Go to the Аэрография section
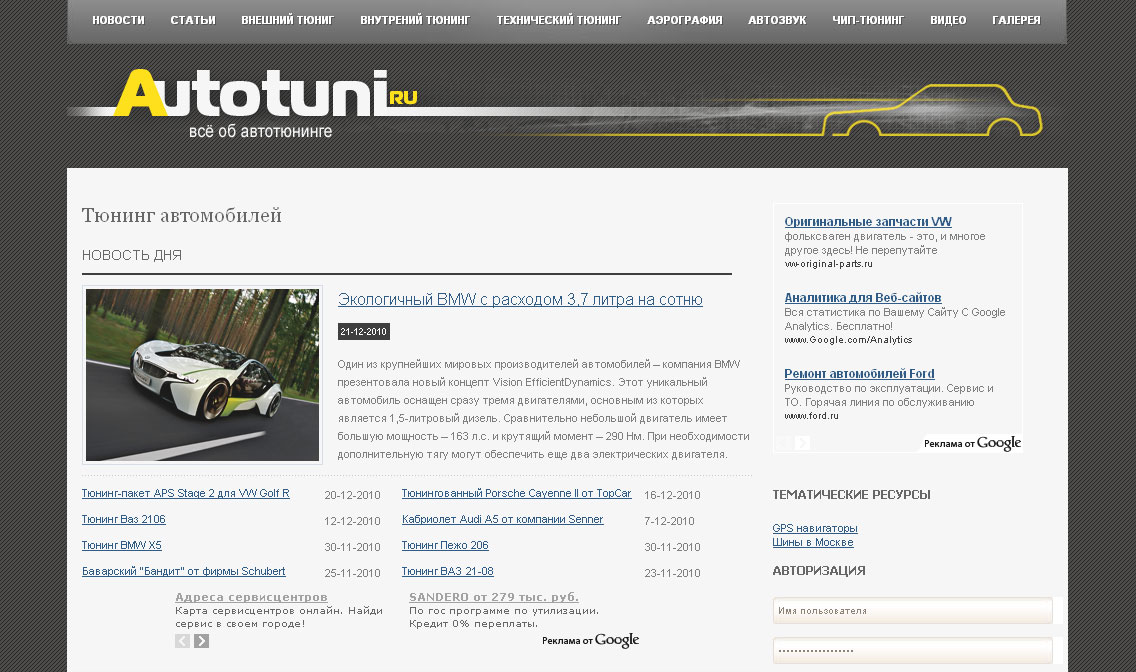 point(684,20)
